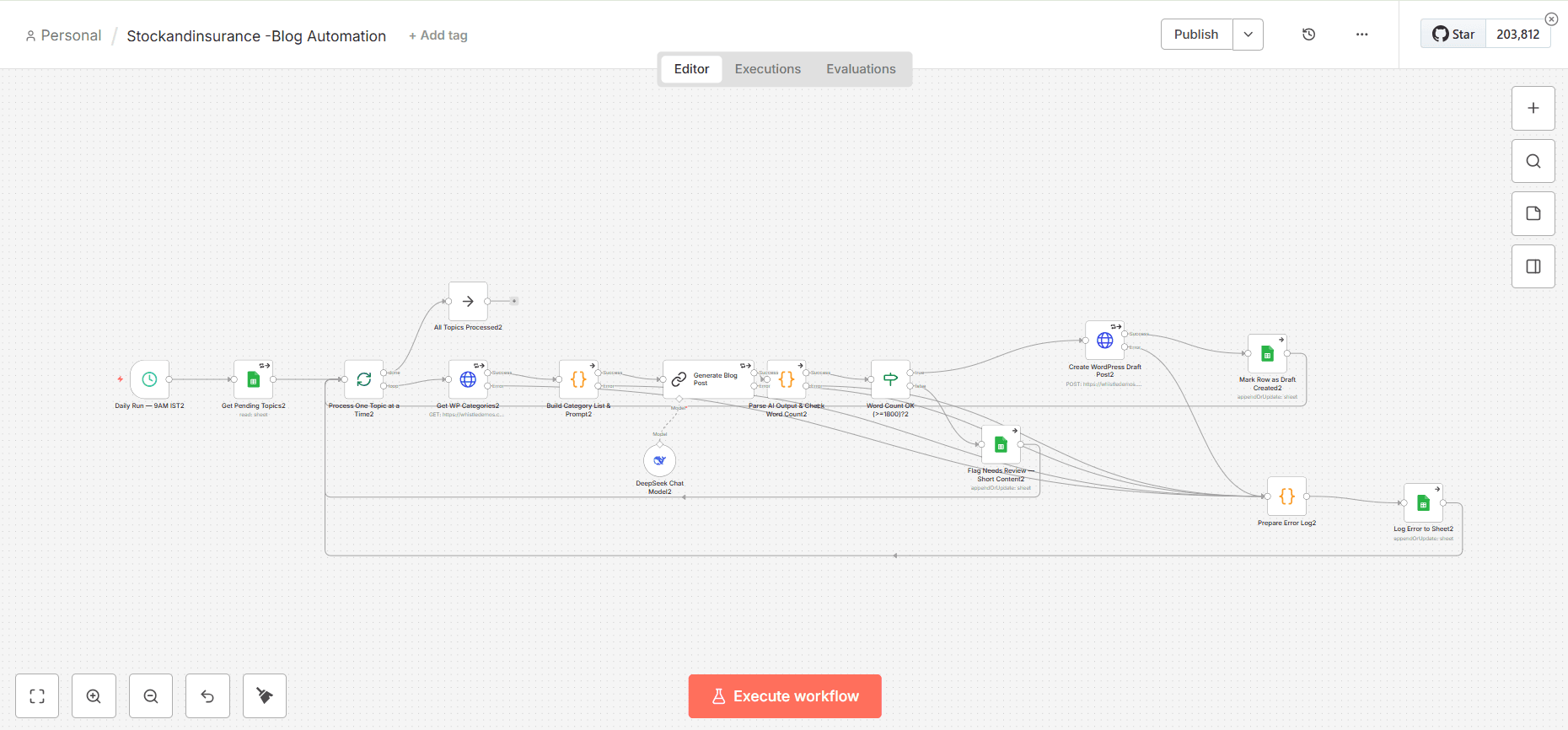This screenshot has height=730, width=1568.
Task: Switch to the Executions tab
Action: (767, 69)
